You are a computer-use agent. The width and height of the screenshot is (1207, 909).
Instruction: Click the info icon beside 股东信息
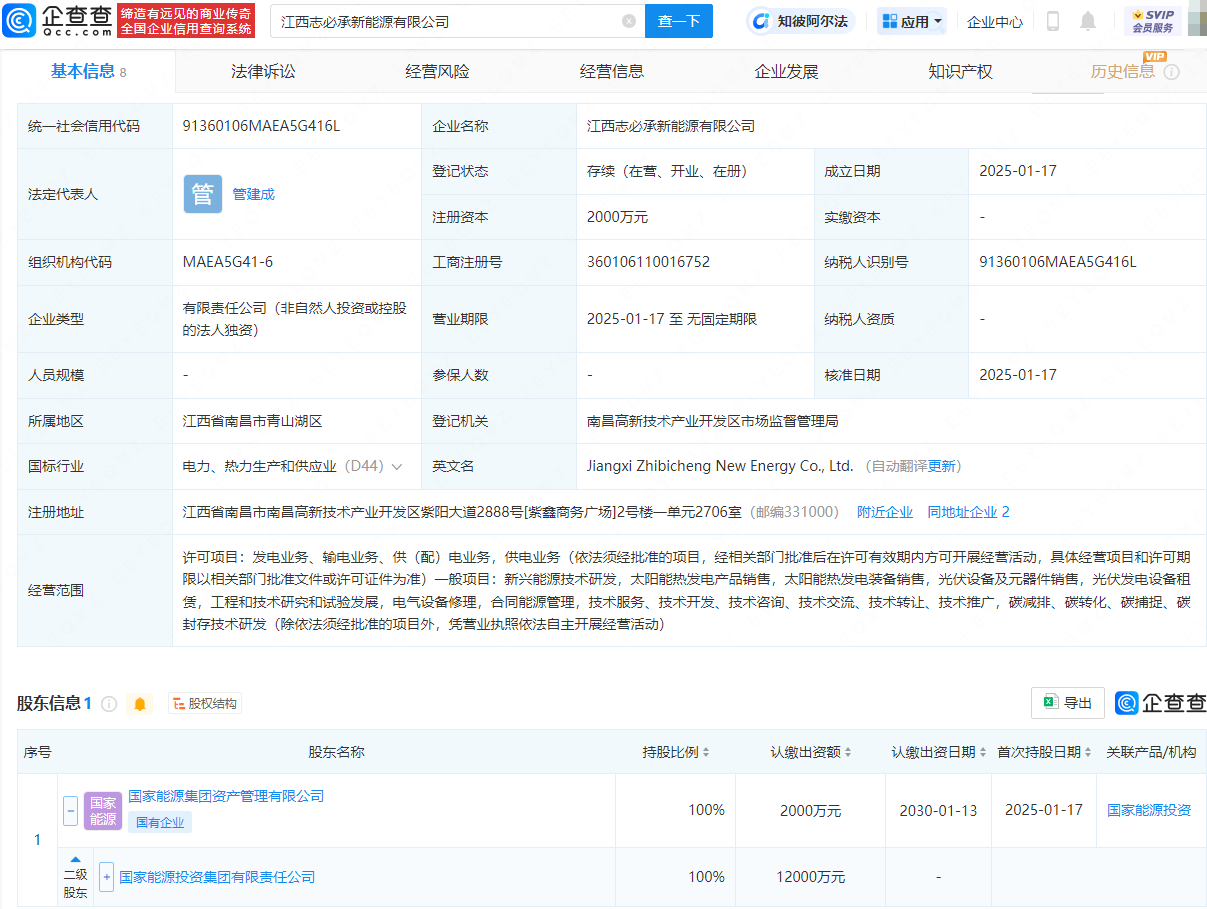coord(109,704)
